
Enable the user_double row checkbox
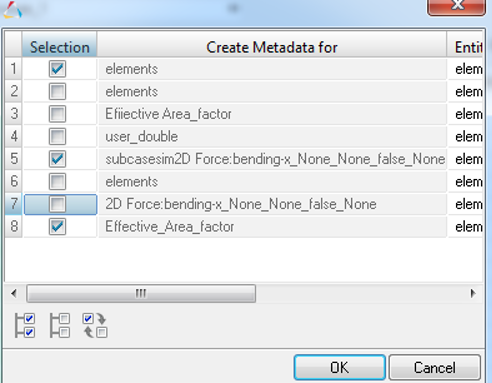[57, 137]
